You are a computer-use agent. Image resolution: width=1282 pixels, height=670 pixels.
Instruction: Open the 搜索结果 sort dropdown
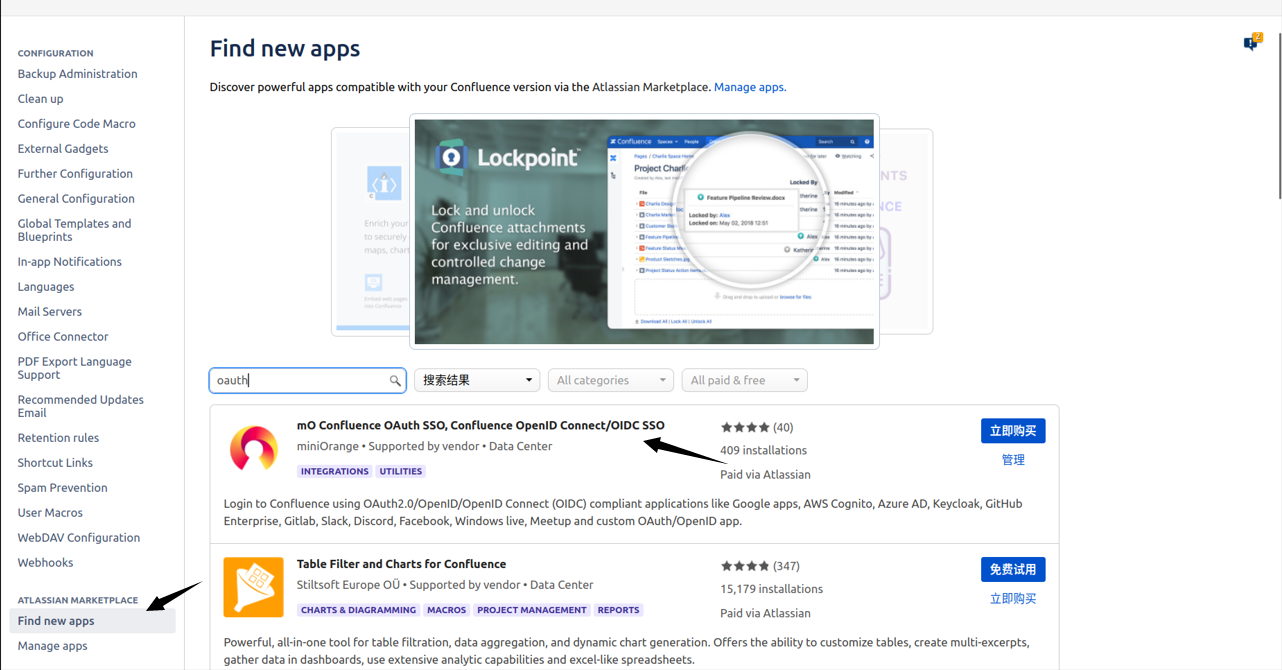coord(476,380)
